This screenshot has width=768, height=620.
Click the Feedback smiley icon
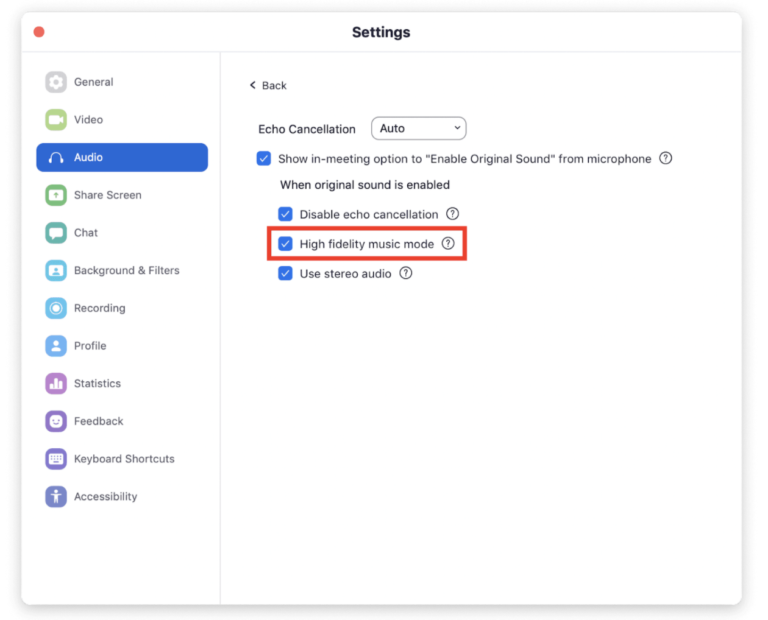pyautogui.click(x=56, y=421)
